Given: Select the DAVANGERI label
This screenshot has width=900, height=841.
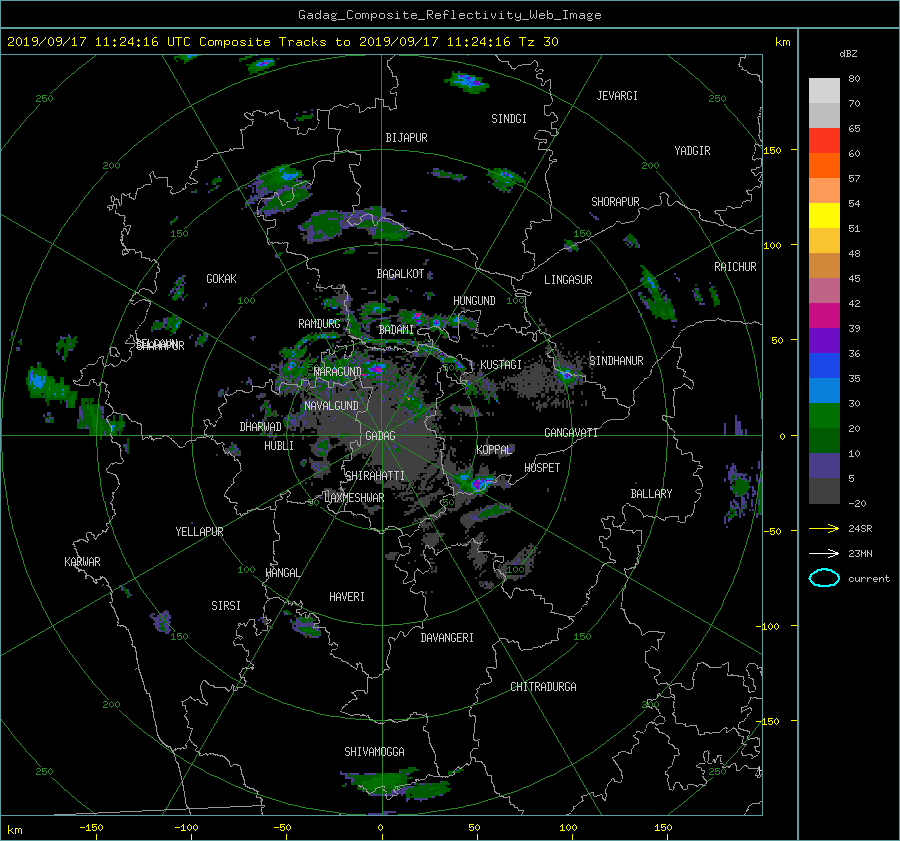Looking at the screenshot, I should tap(447, 638).
